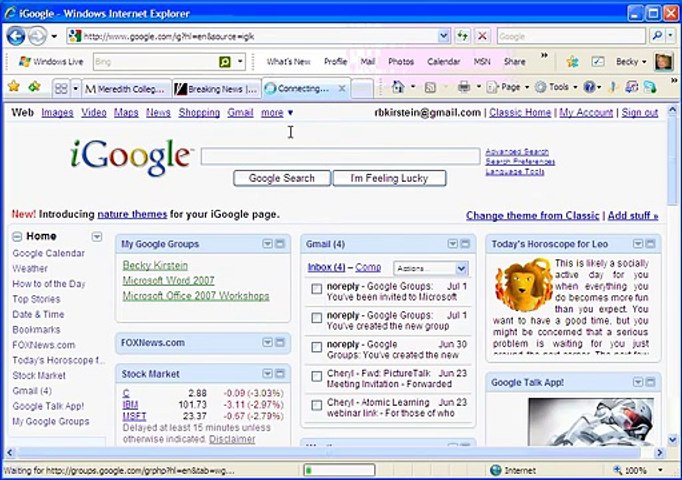The height and width of the screenshot is (480, 682).
Task: Open the Quick Tabs grid icon
Action: click(x=61, y=89)
